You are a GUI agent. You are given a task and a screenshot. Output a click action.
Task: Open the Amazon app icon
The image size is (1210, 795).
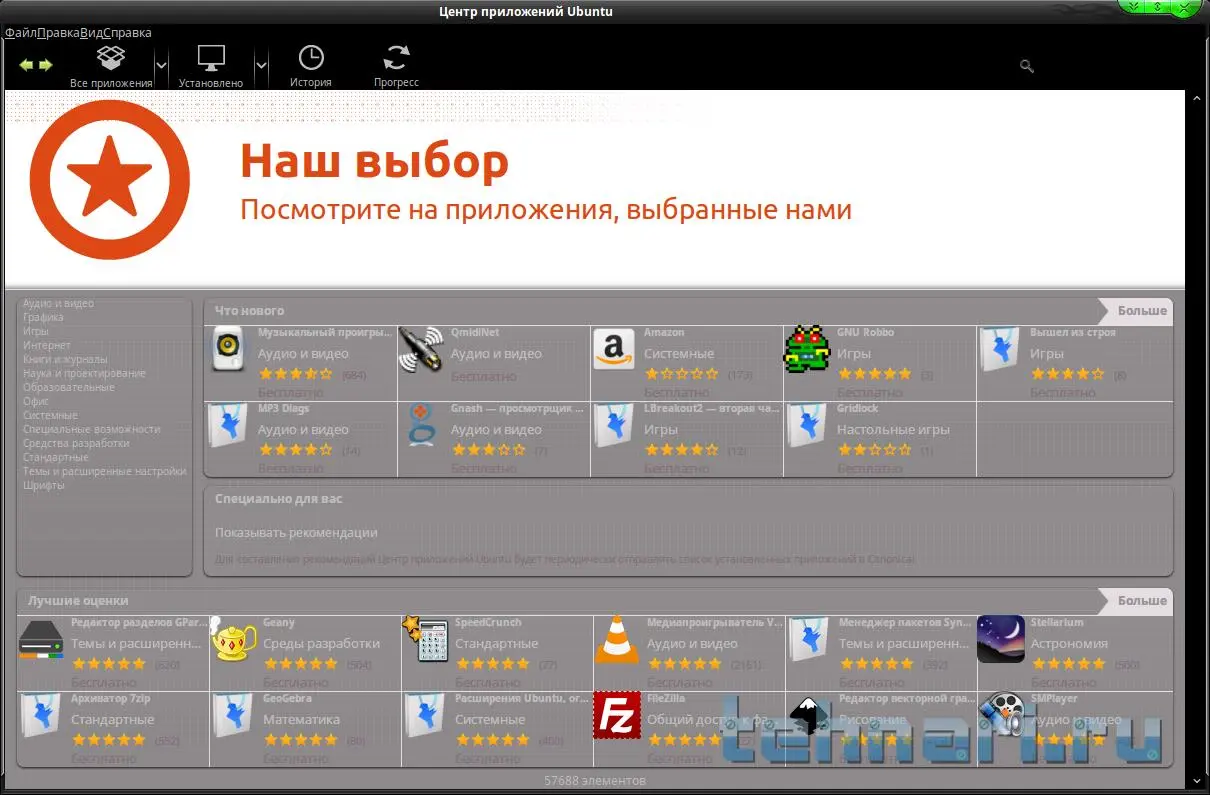coord(614,349)
